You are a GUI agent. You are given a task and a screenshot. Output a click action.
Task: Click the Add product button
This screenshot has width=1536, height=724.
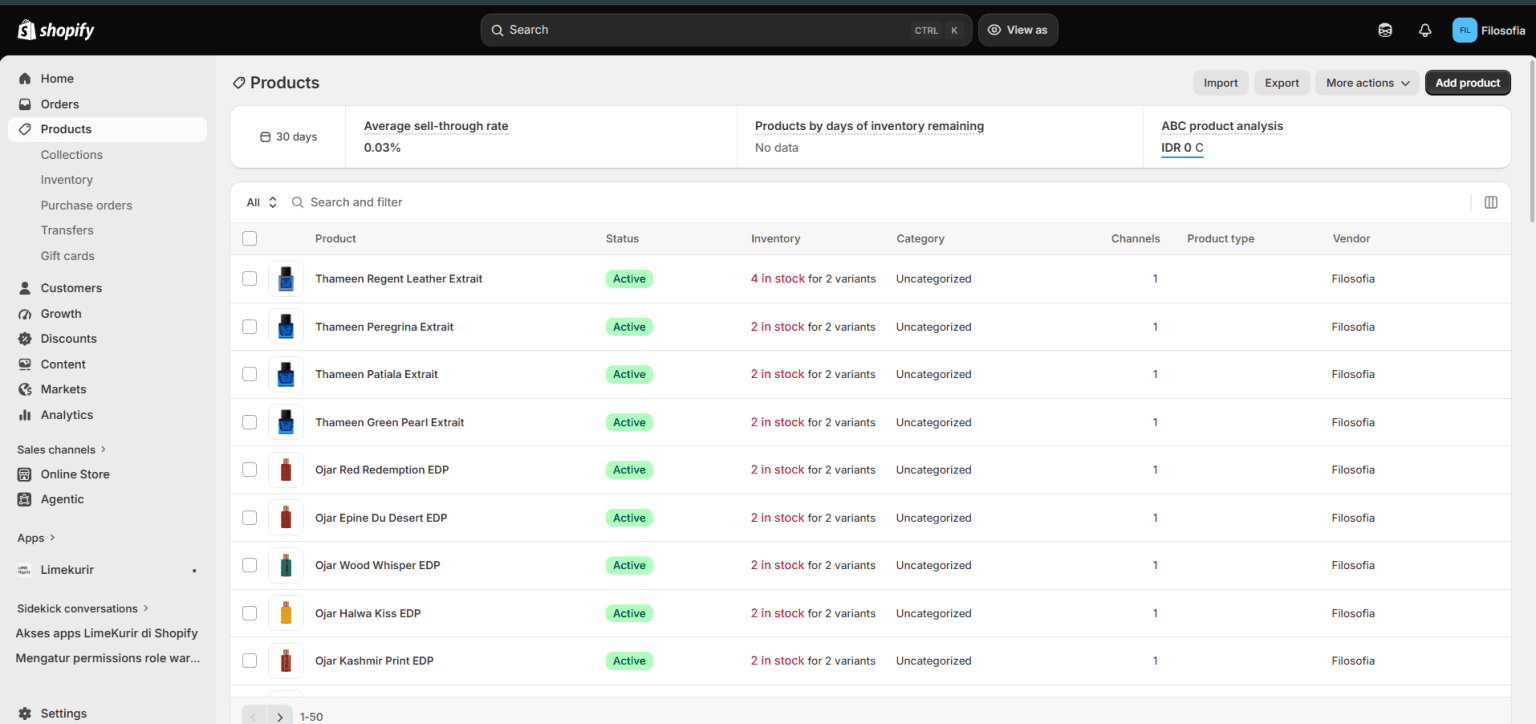(1467, 83)
